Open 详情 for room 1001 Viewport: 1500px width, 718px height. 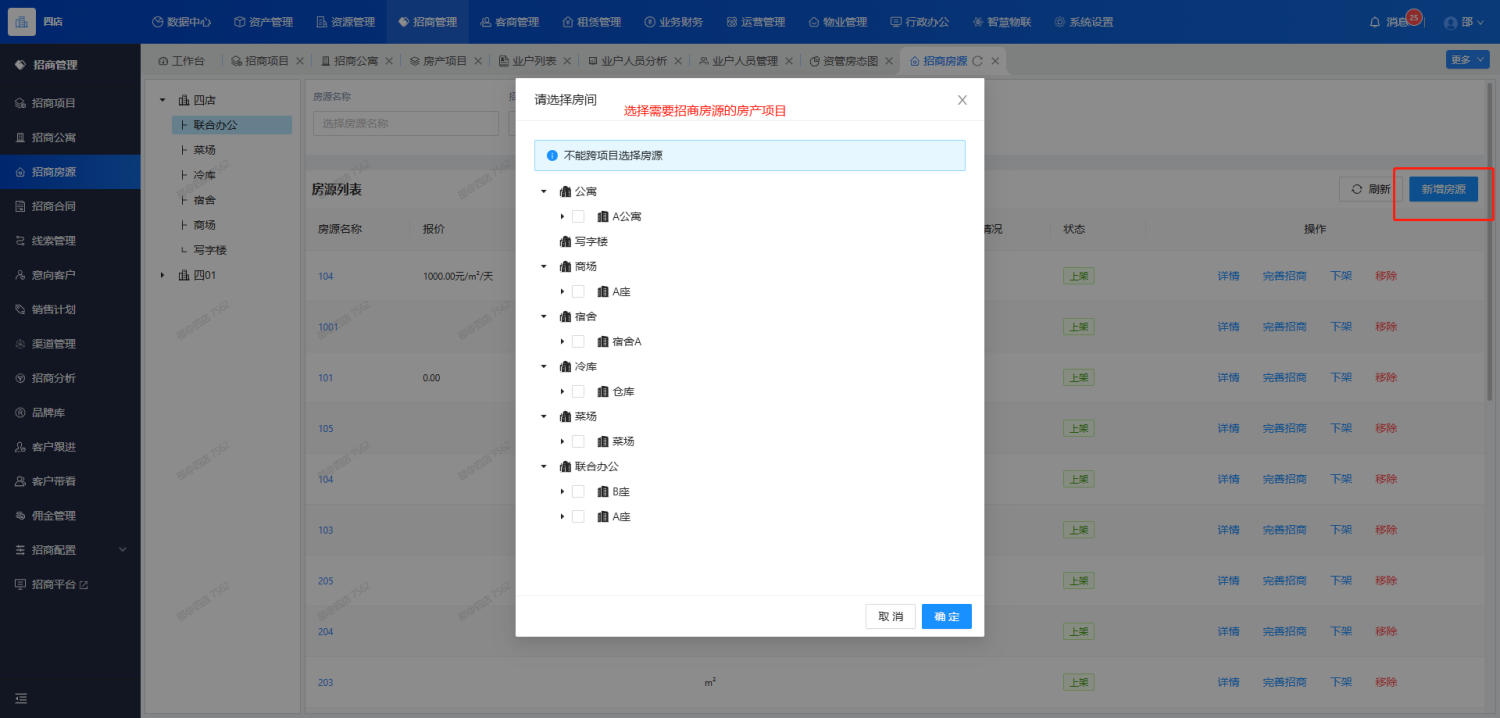tap(1228, 327)
